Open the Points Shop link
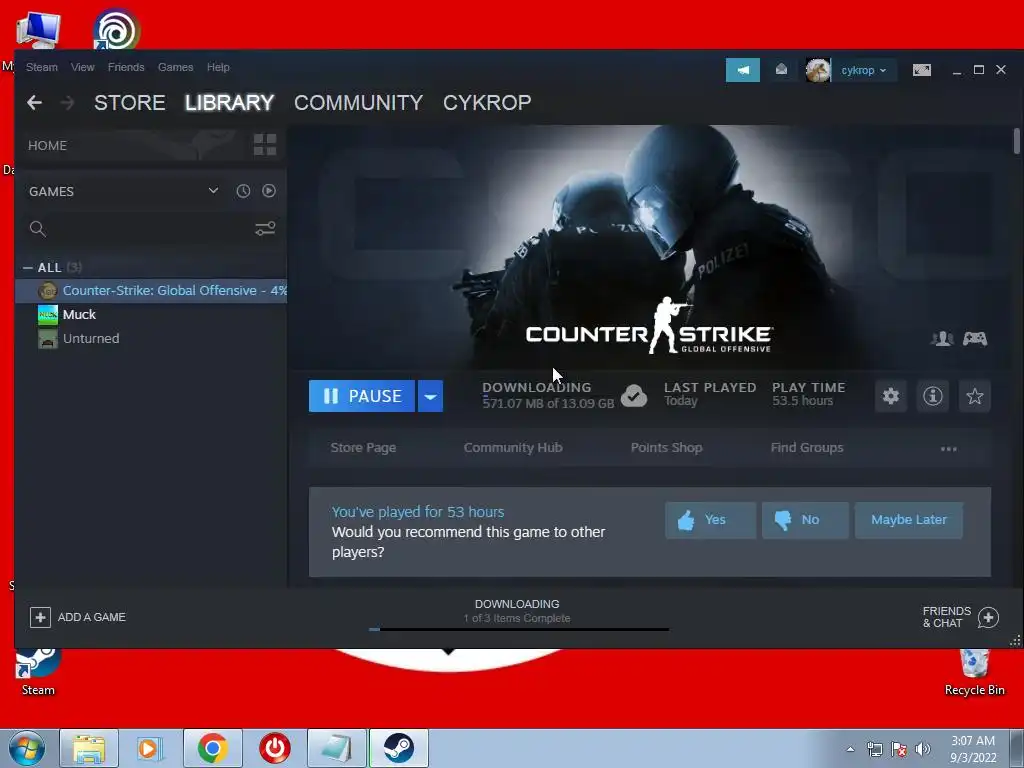Screen dimensions: 1024x768 [666, 447]
